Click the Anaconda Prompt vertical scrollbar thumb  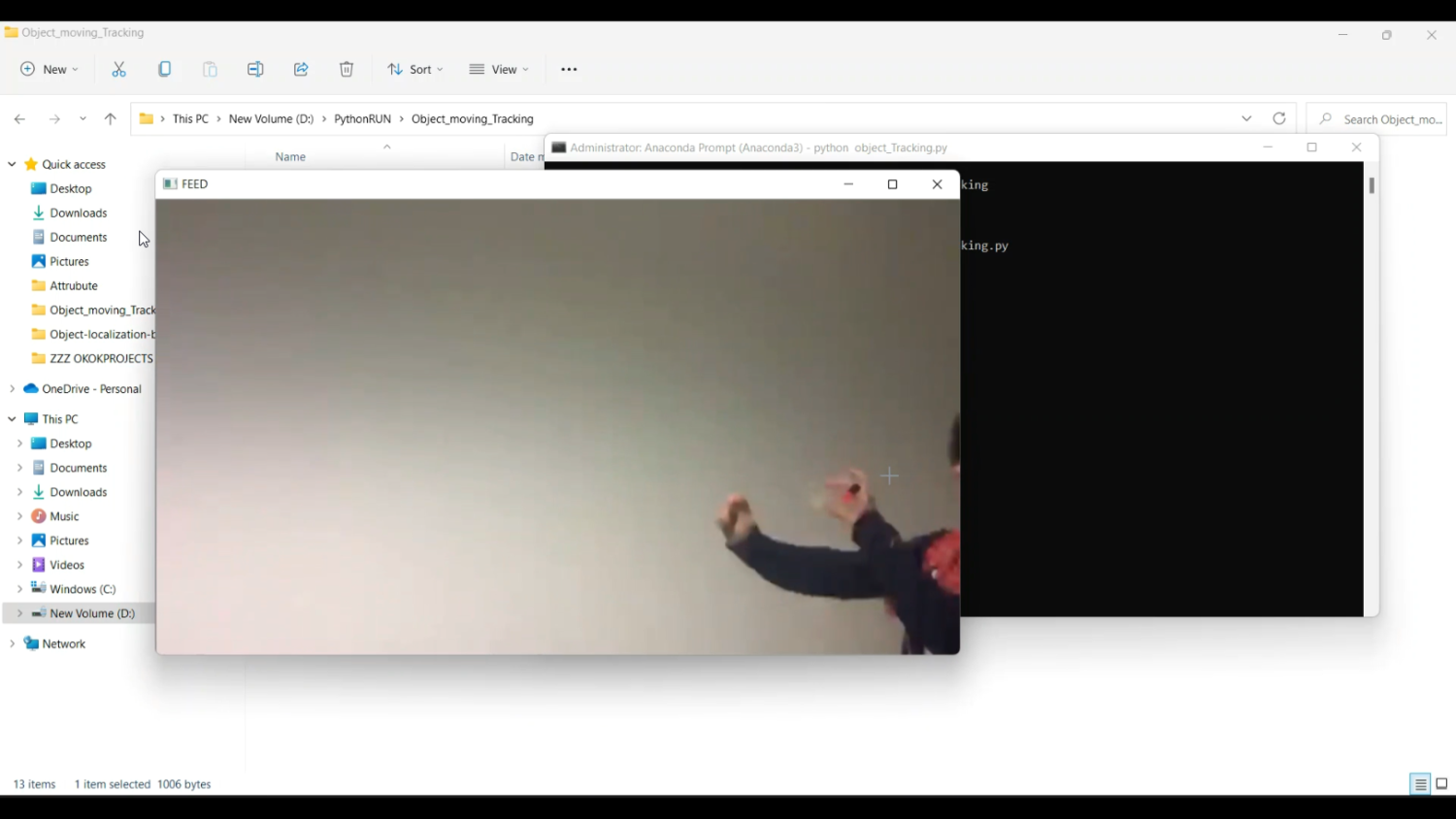click(1372, 185)
